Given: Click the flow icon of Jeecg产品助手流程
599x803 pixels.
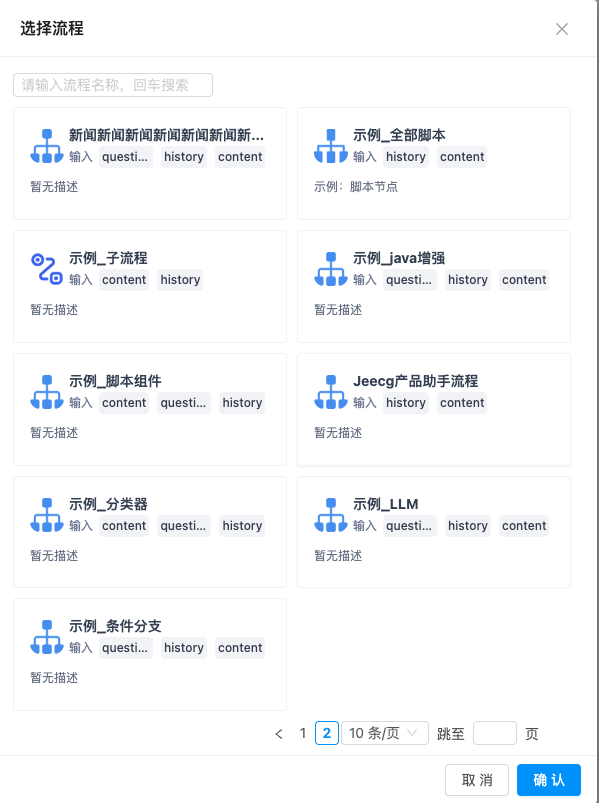Looking at the screenshot, I should click(x=331, y=392).
